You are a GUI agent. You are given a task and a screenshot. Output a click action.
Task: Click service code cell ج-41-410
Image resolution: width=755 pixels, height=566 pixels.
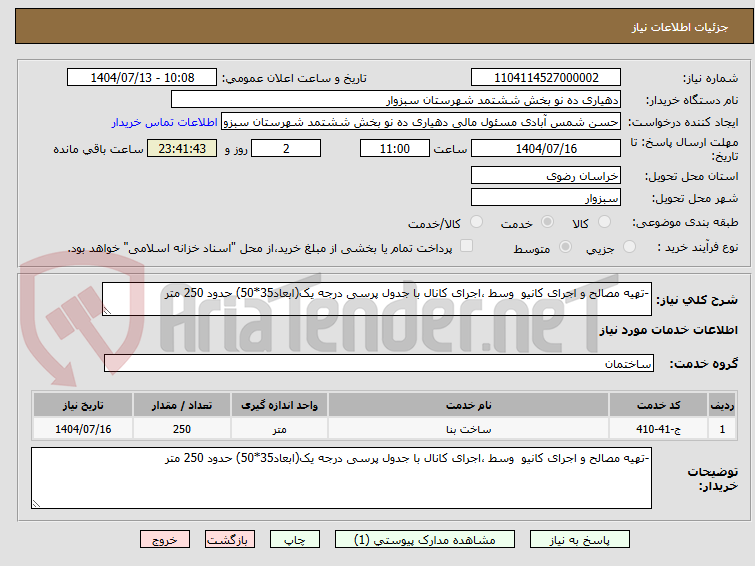pos(658,429)
